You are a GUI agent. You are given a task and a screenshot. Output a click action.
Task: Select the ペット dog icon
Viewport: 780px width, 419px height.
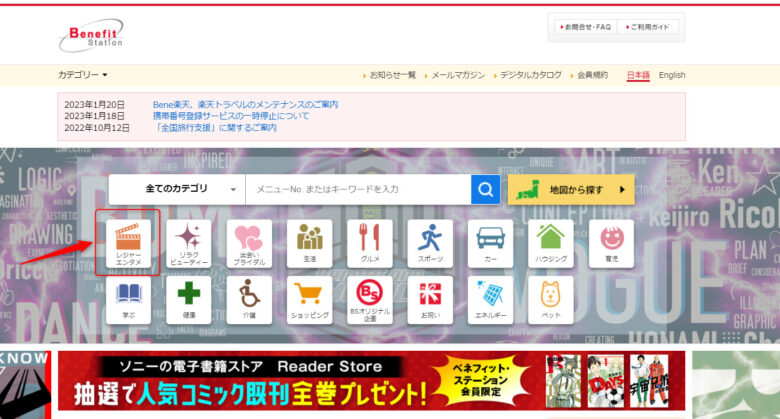[550, 299]
